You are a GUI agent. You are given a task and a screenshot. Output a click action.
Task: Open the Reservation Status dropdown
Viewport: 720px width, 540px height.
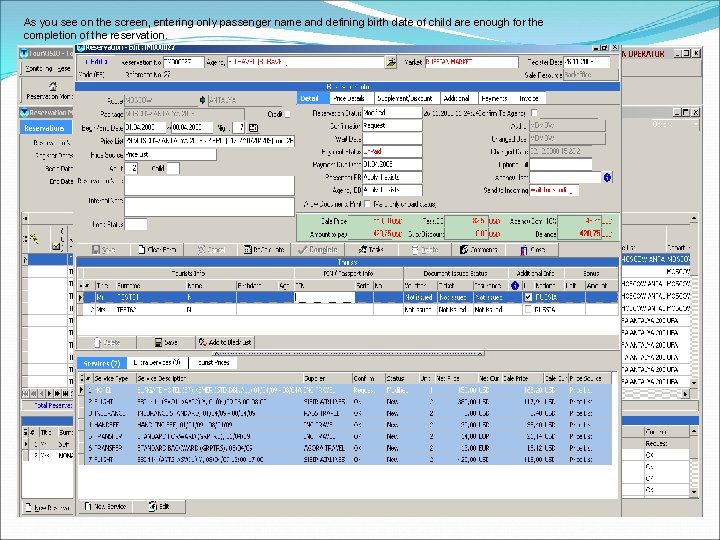point(392,112)
